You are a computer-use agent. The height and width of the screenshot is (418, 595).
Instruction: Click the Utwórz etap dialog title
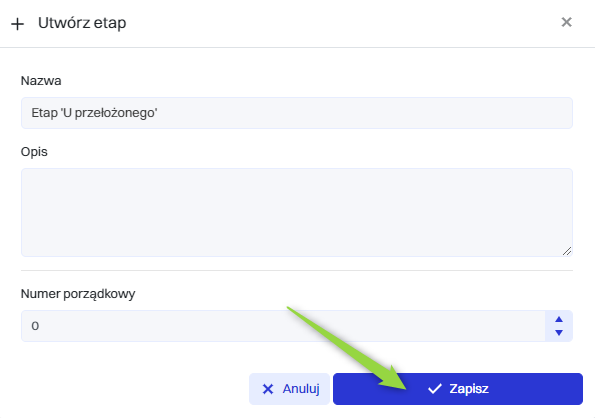click(x=82, y=23)
